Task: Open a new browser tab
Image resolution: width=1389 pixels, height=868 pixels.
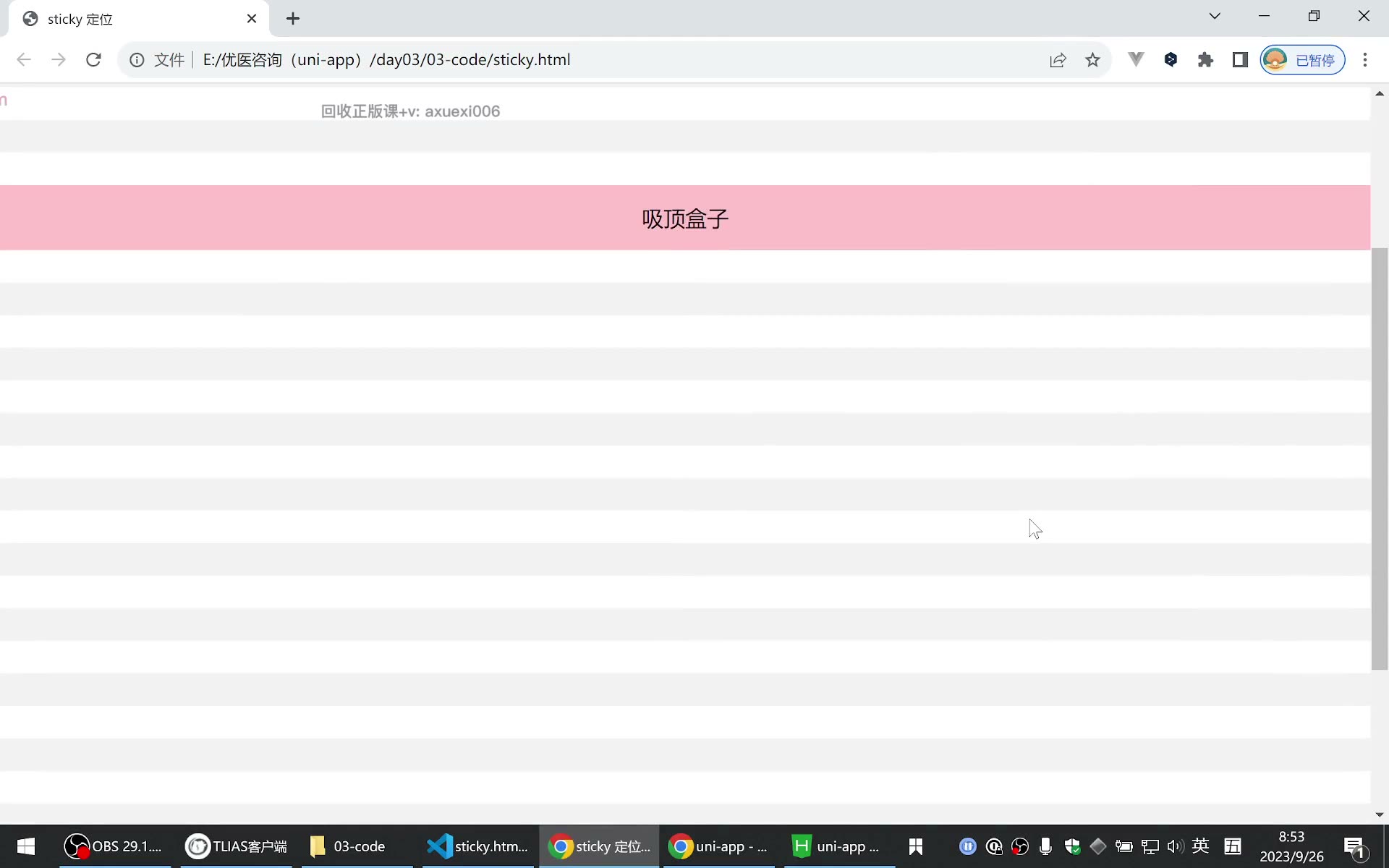Action: coord(293,19)
